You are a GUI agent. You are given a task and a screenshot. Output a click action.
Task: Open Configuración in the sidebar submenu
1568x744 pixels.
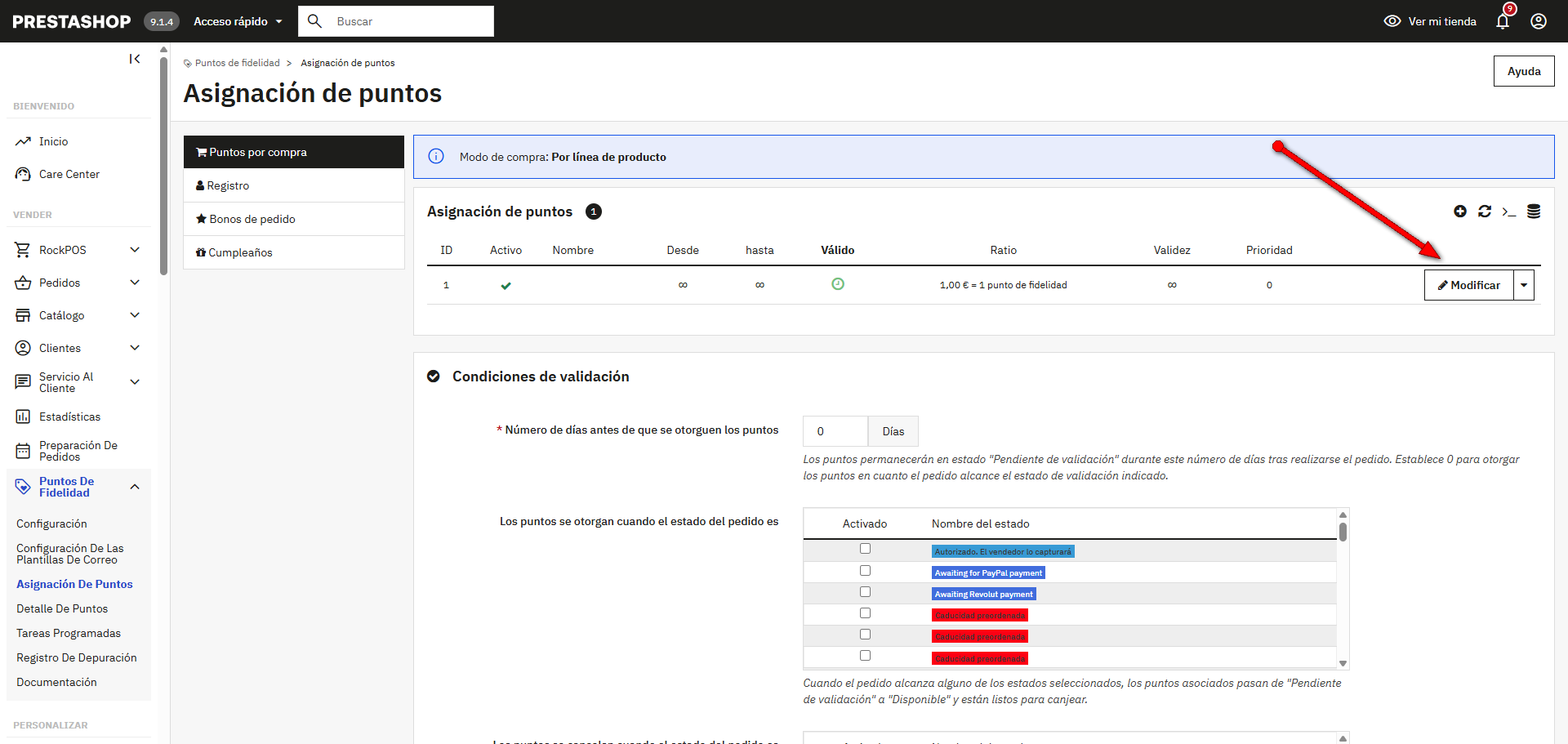pyautogui.click(x=51, y=523)
